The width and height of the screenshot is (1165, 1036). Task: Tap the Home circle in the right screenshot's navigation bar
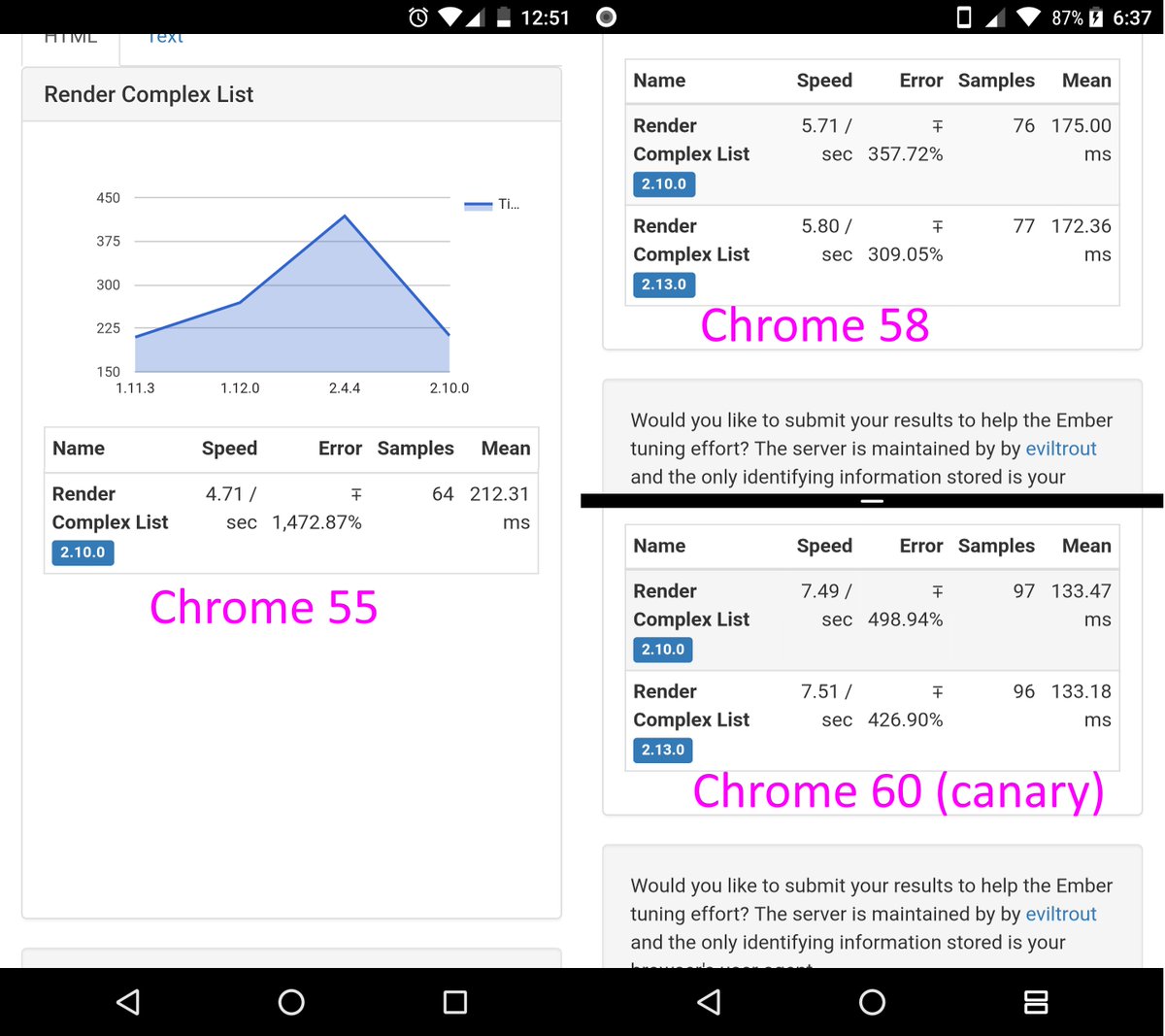pos(872,1002)
